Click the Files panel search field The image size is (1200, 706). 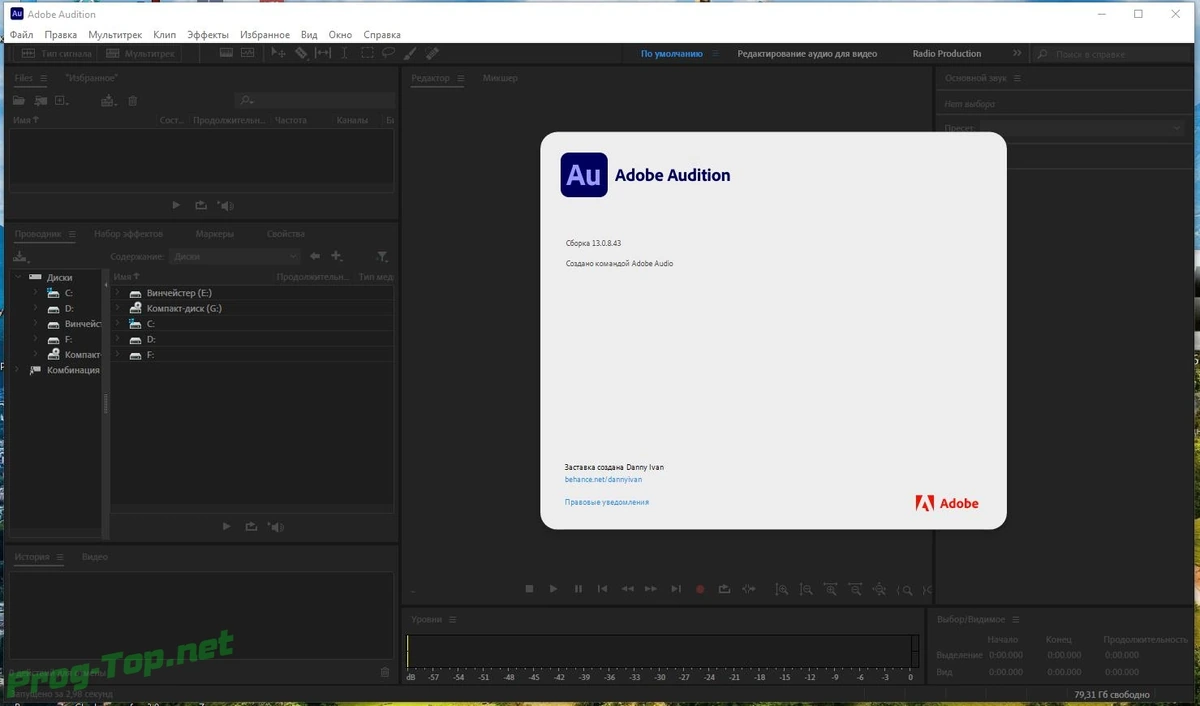[x=315, y=100]
